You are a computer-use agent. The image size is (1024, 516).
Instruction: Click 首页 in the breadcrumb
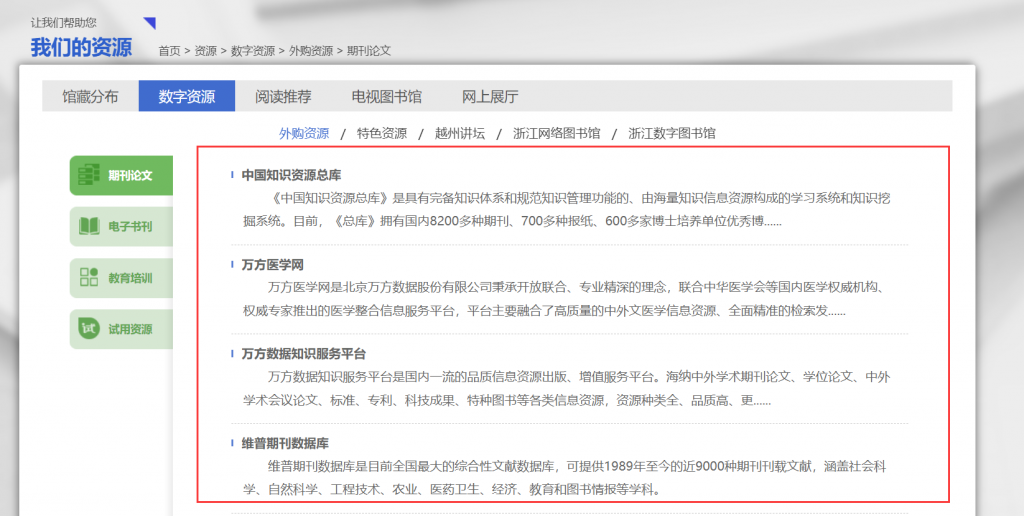[169, 51]
